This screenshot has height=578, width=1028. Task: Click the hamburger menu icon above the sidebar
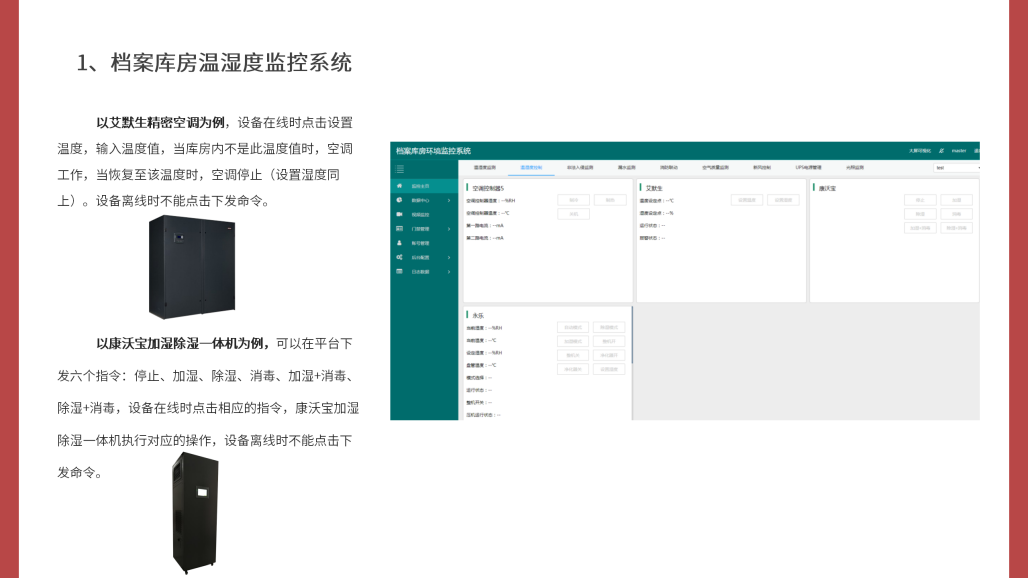[400, 168]
